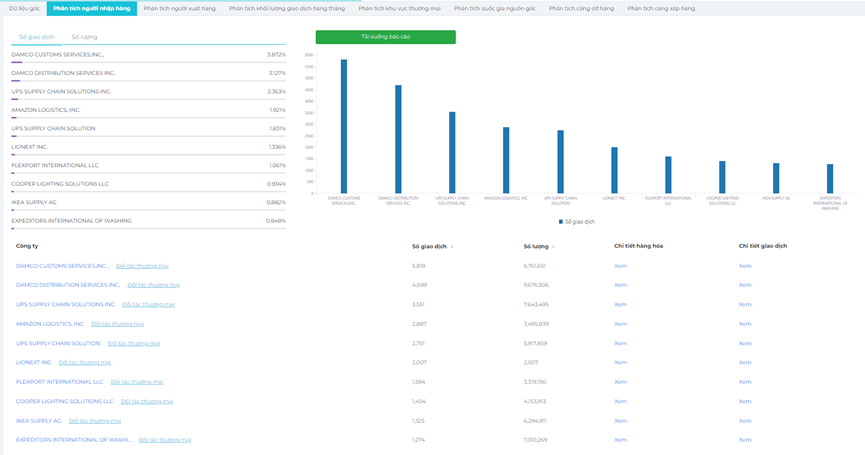View Chi tiết hàng hóa for COOPER LIGHTING SOLUTIONS

pyautogui.click(x=621, y=401)
